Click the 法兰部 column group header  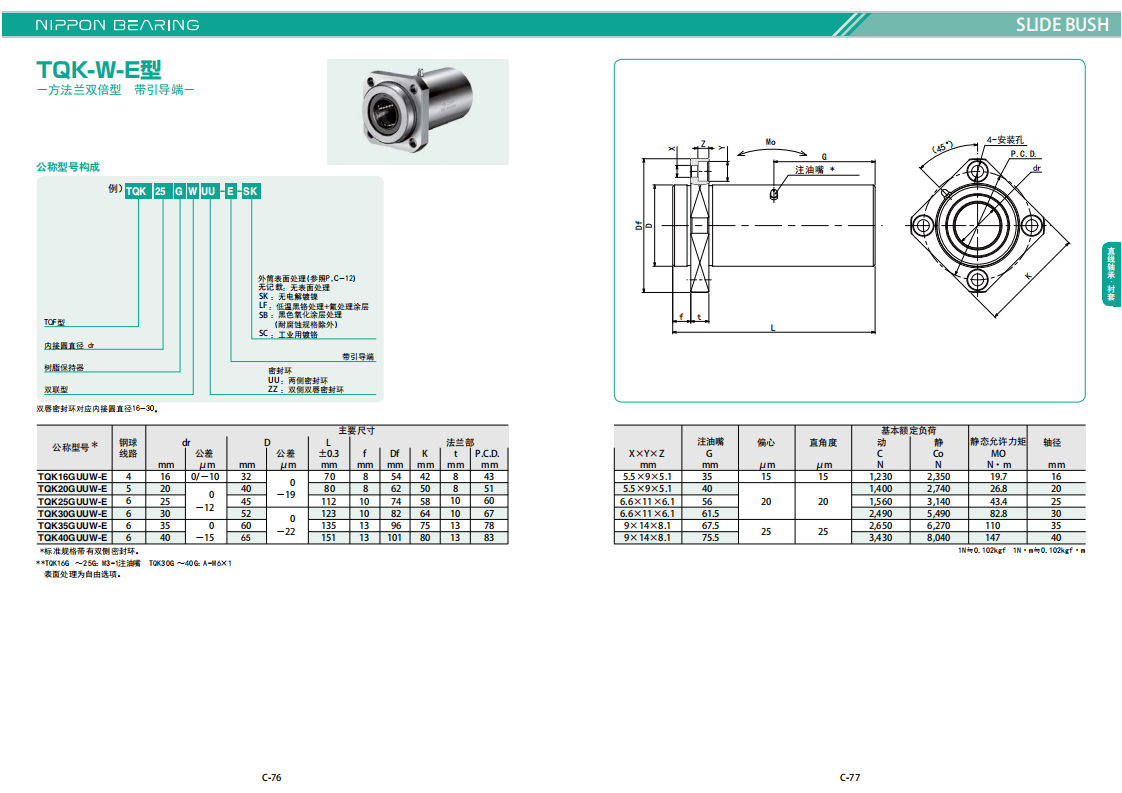pos(460,442)
